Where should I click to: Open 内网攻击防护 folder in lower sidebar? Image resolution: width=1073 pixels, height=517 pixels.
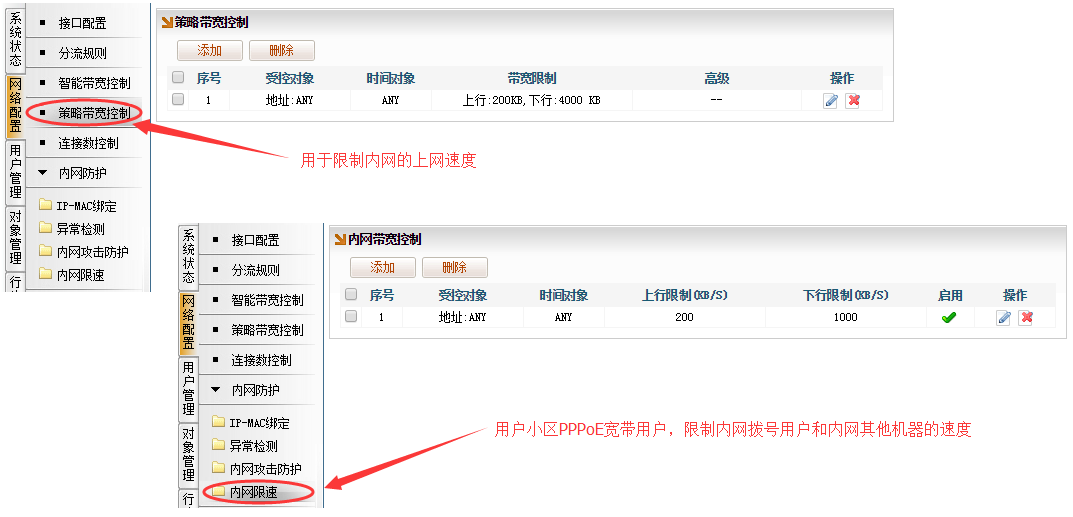coord(257,468)
